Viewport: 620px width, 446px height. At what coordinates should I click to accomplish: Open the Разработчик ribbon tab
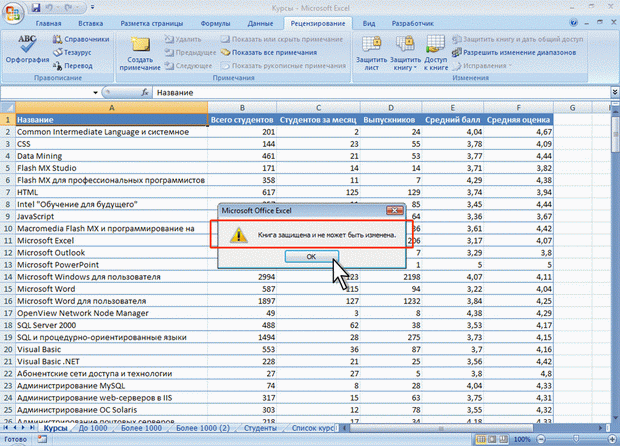click(412, 23)
